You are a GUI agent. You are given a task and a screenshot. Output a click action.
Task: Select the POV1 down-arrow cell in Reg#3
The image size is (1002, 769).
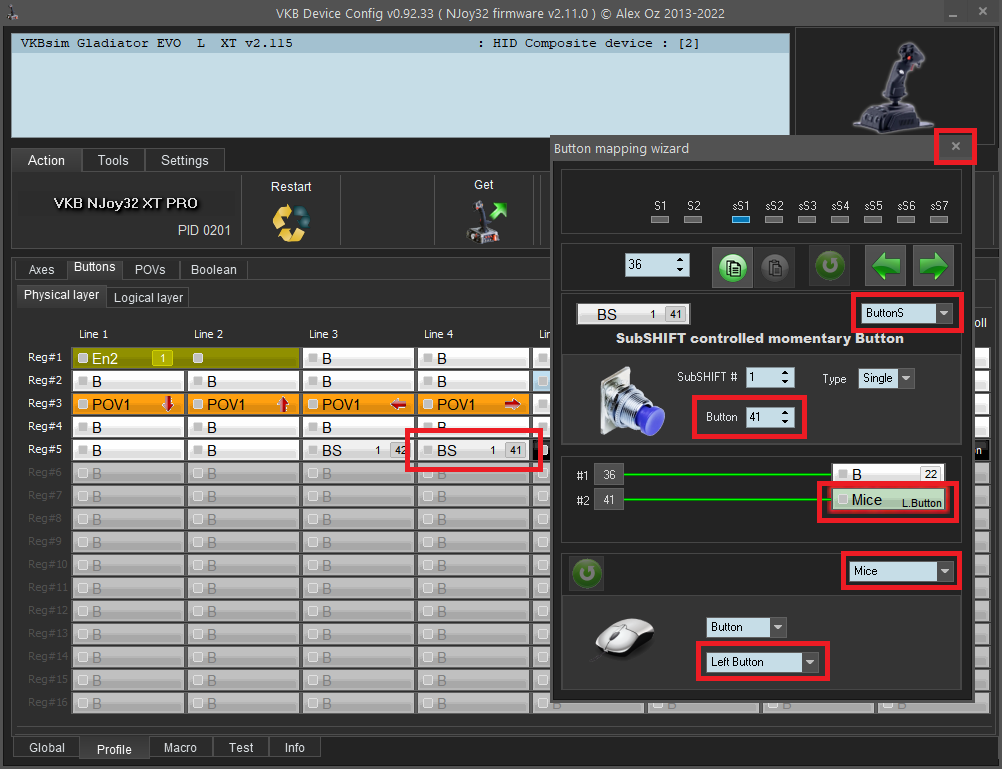[128, 404]
